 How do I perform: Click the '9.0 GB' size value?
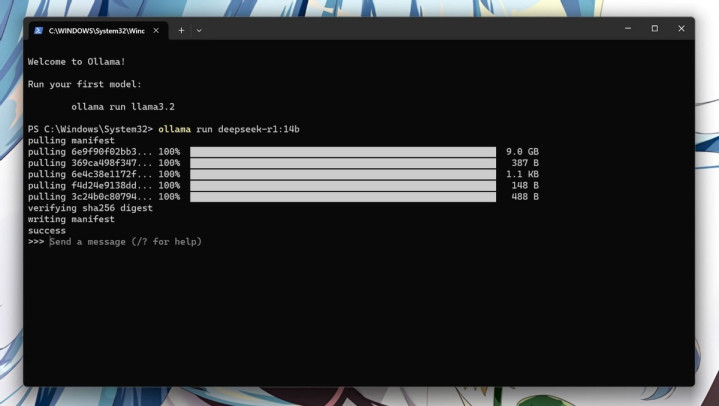click(522, 152)
